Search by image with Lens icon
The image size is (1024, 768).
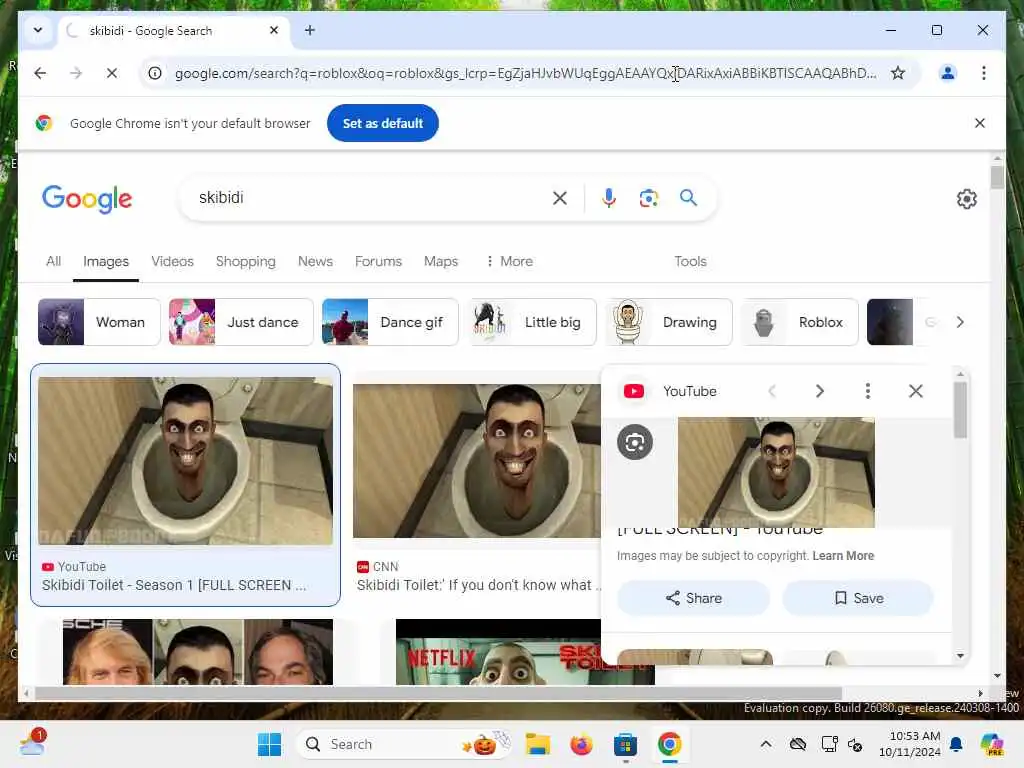[648, 198]
